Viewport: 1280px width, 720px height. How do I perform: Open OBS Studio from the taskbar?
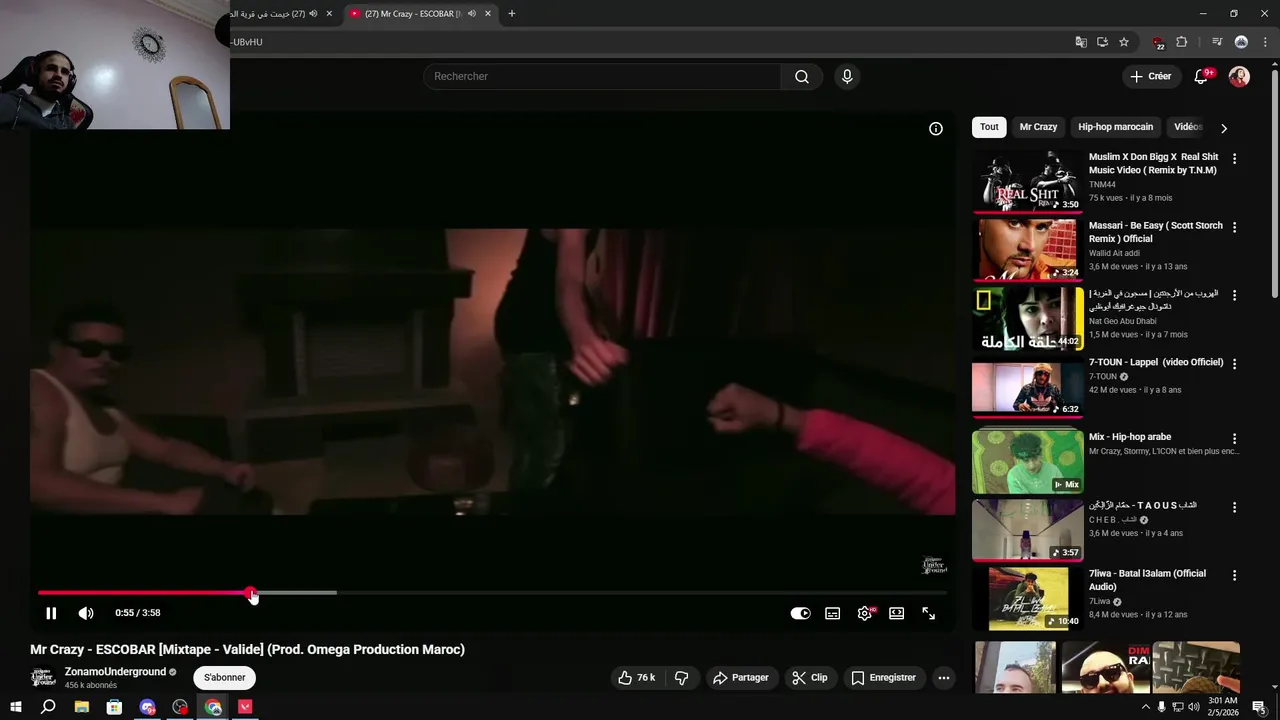(x=180, y=707)
